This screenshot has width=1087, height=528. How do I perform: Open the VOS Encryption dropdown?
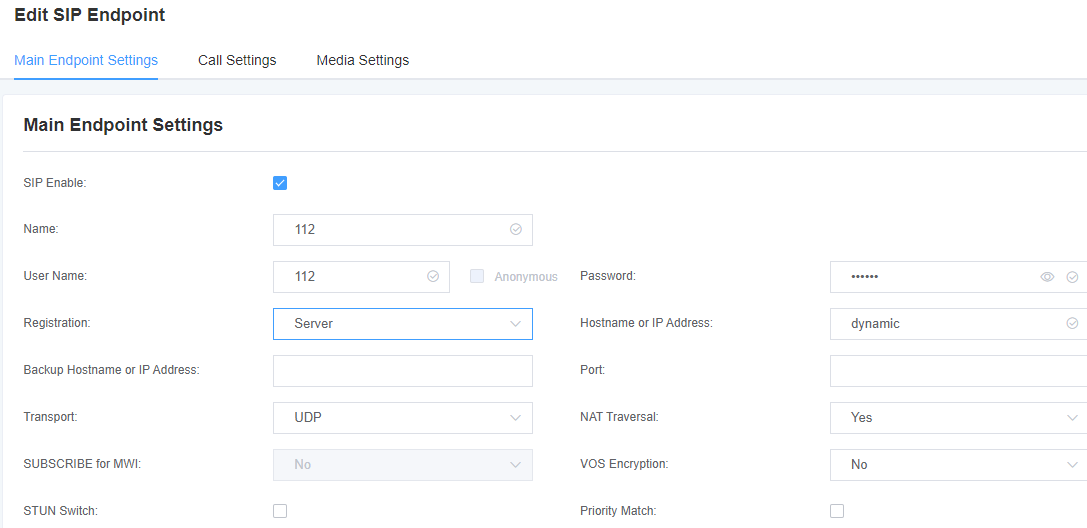pos(958,465)
